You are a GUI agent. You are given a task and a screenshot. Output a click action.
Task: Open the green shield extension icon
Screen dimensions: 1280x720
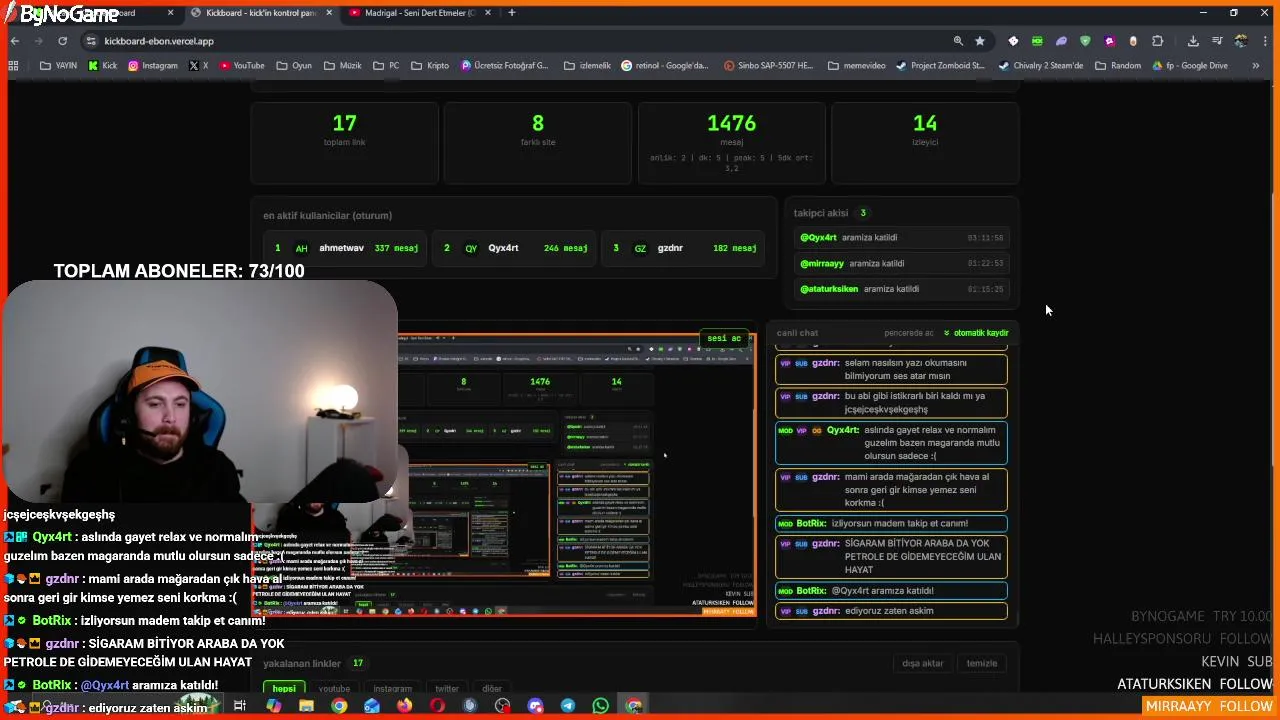[x=1085, y=41]
